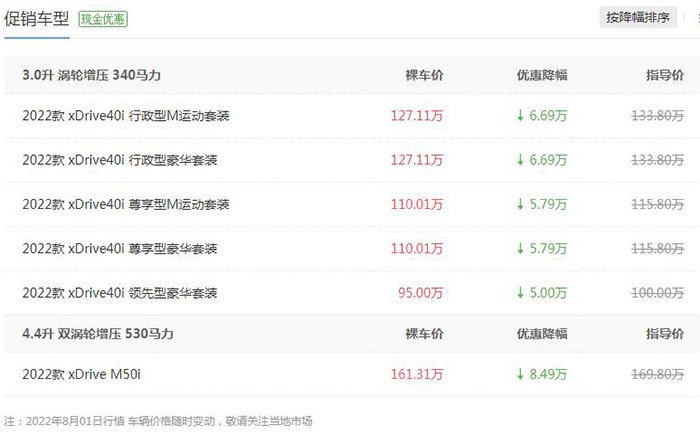Click the 4.4升 双涡轮增压 530马力 group header
Image resolution: width=700 pixels, height=435 pixels.
pos(98,334)
